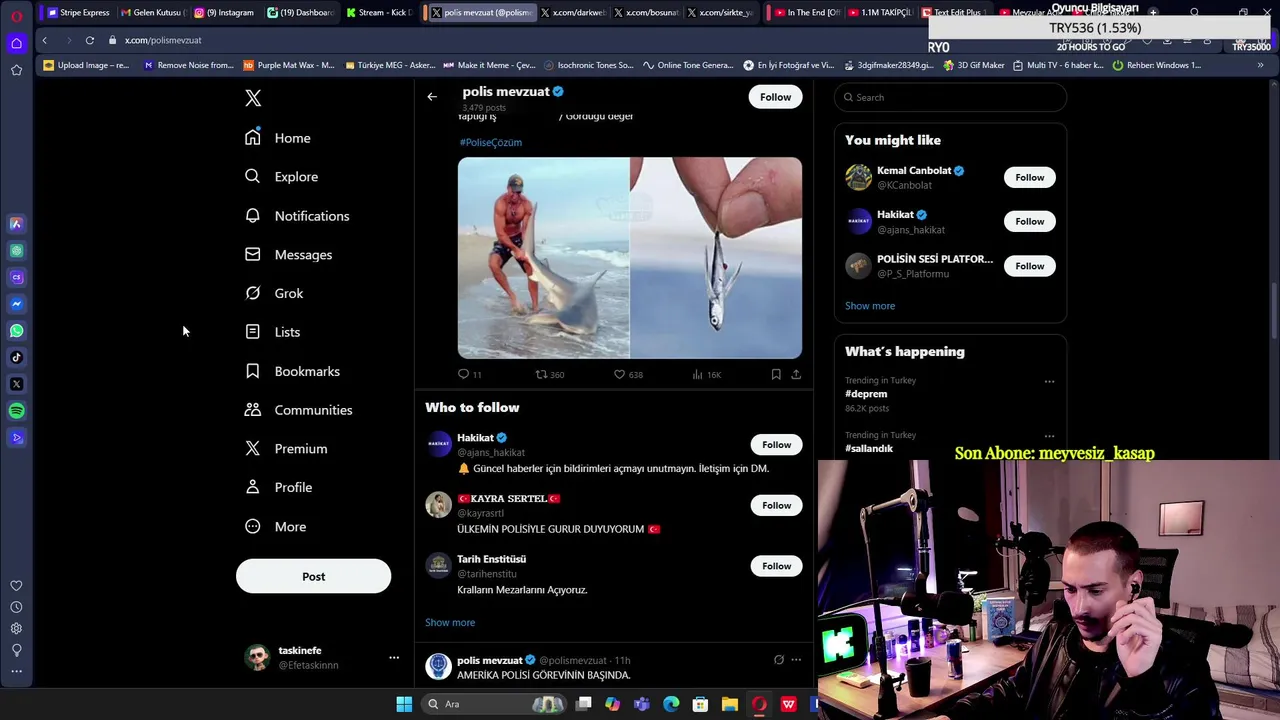Open account options next to taskinefe
This screenshot has width=1280, height=720.
(394, 657)
